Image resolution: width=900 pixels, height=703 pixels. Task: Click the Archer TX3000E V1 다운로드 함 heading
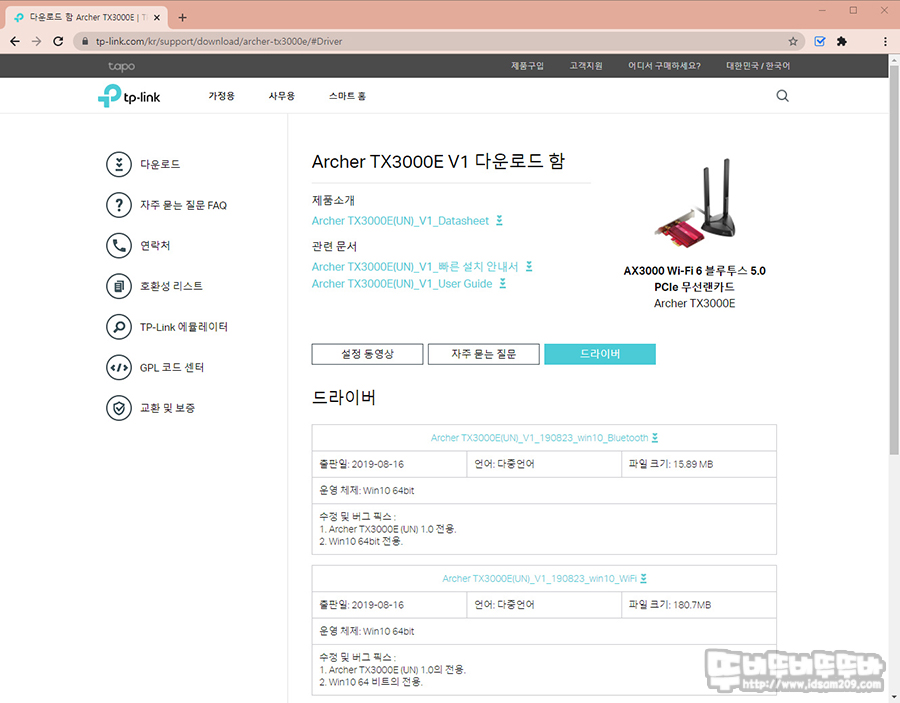438,161
